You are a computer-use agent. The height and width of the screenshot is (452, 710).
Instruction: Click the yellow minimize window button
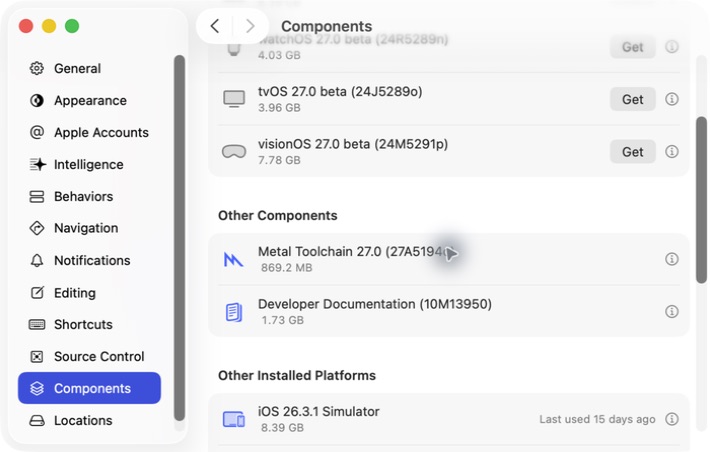[x=49, y=26]
